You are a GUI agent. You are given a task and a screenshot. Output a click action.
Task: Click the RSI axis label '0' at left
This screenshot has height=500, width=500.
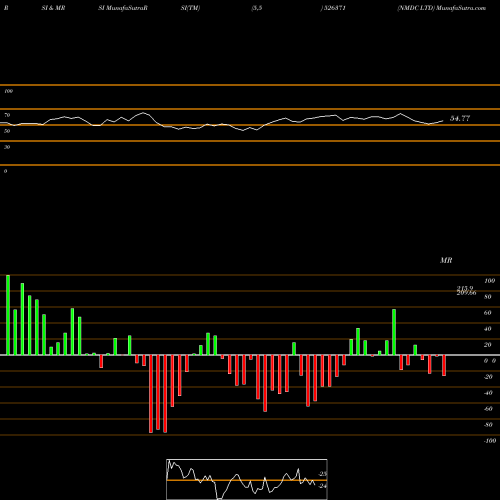[x=5, y=171]
